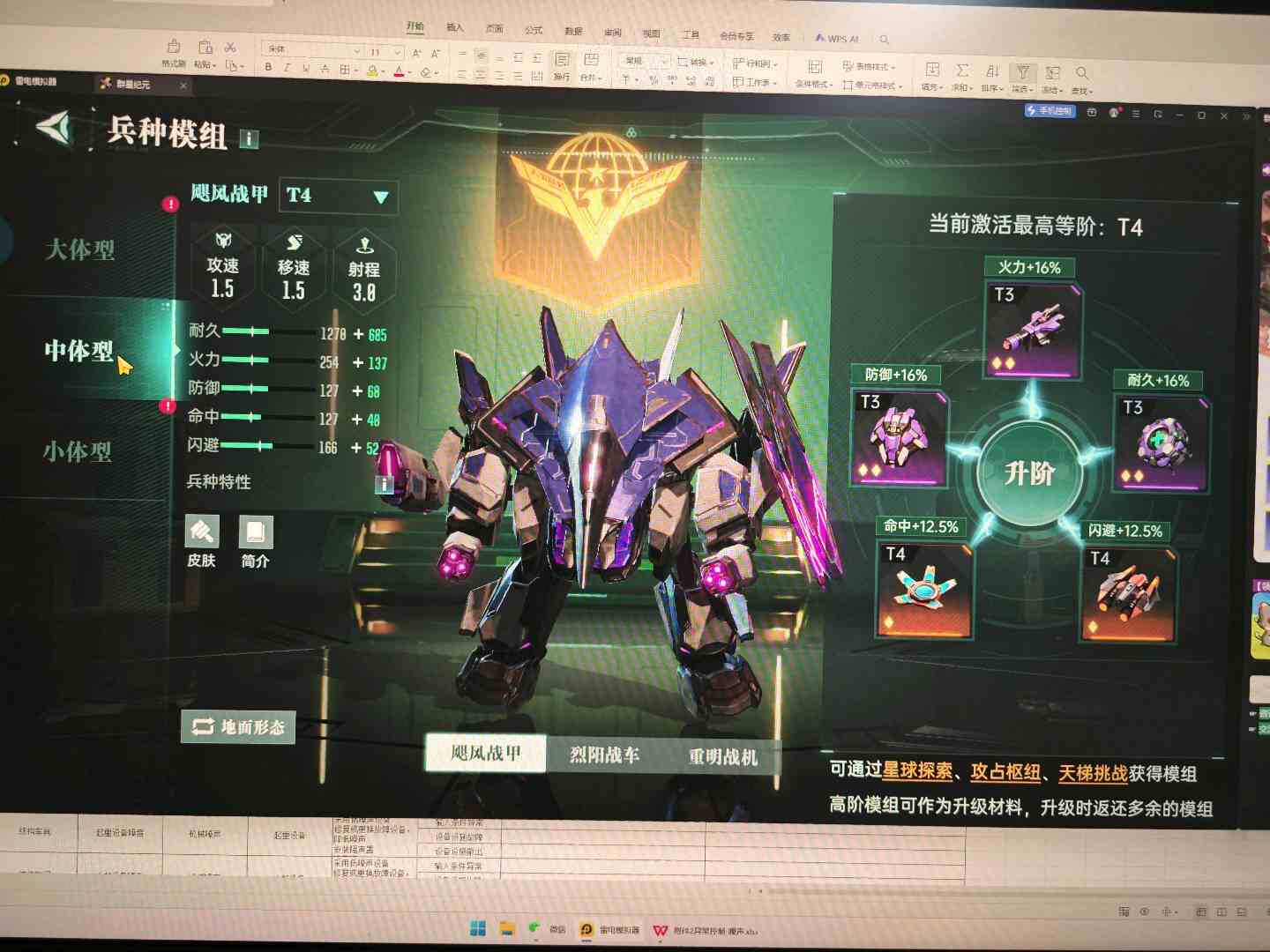Switch to the 重明战机 unit tab

(x=722, y=757)
